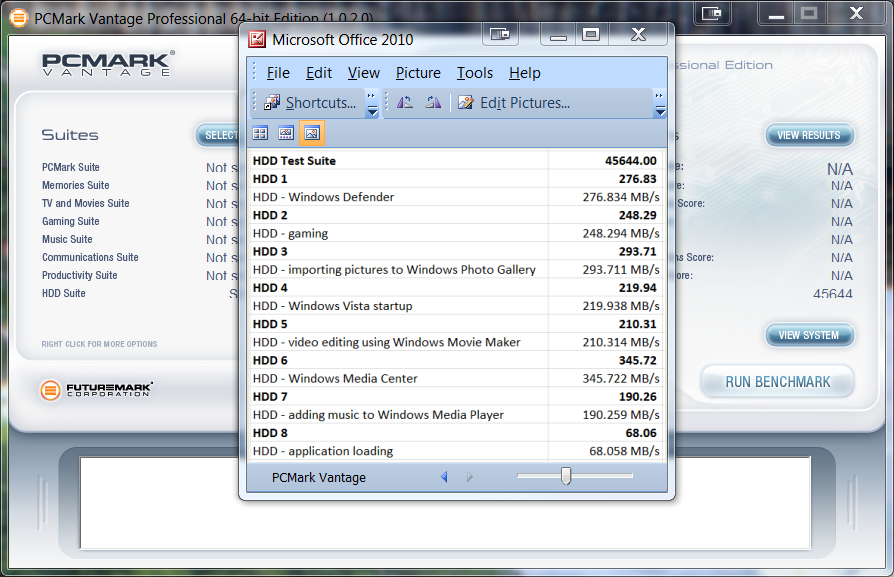The width and height of the screenshot is (894, 577).
Task: Click the View System button
Action: coord(809,335)
